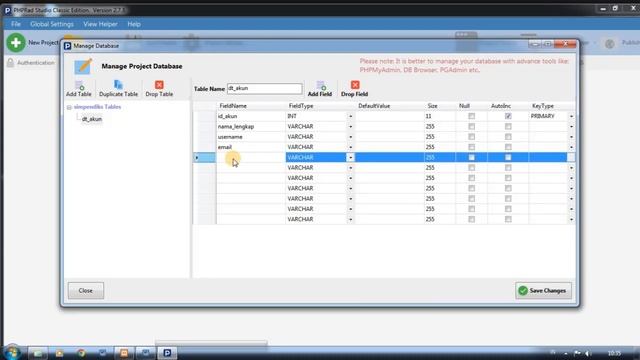640x360 pixels.
Task: Click the Save Changes button
Action: coord(543,291)
